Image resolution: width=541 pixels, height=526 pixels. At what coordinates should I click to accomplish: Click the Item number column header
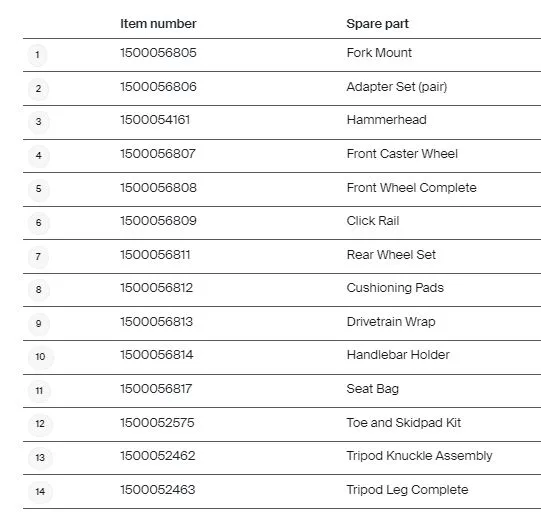pyautogui.click(x=158, y=24)
